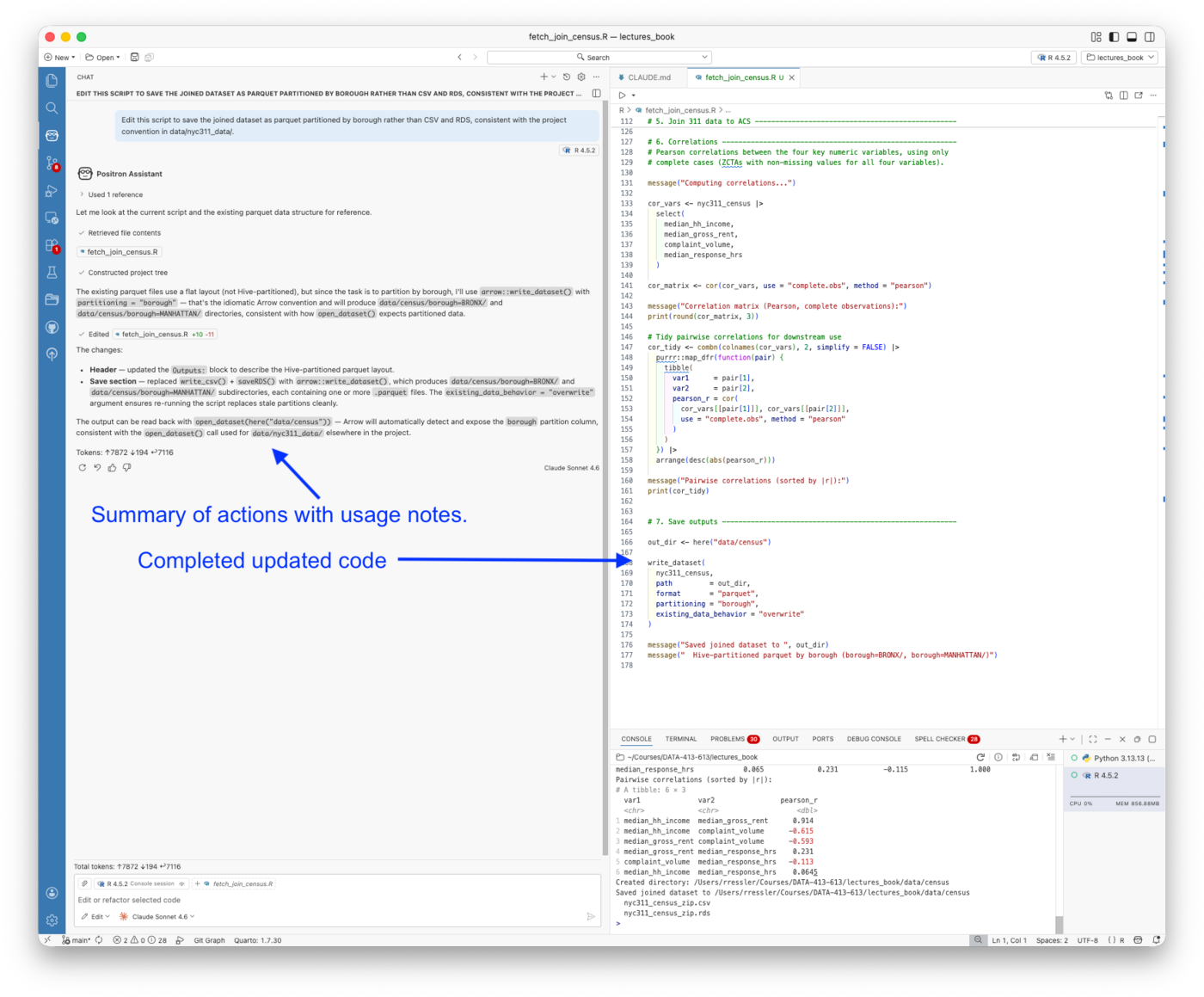Give the assistant reply a thumbs up
Screen dimensions: 1204x997
click(x=112, y=467)
